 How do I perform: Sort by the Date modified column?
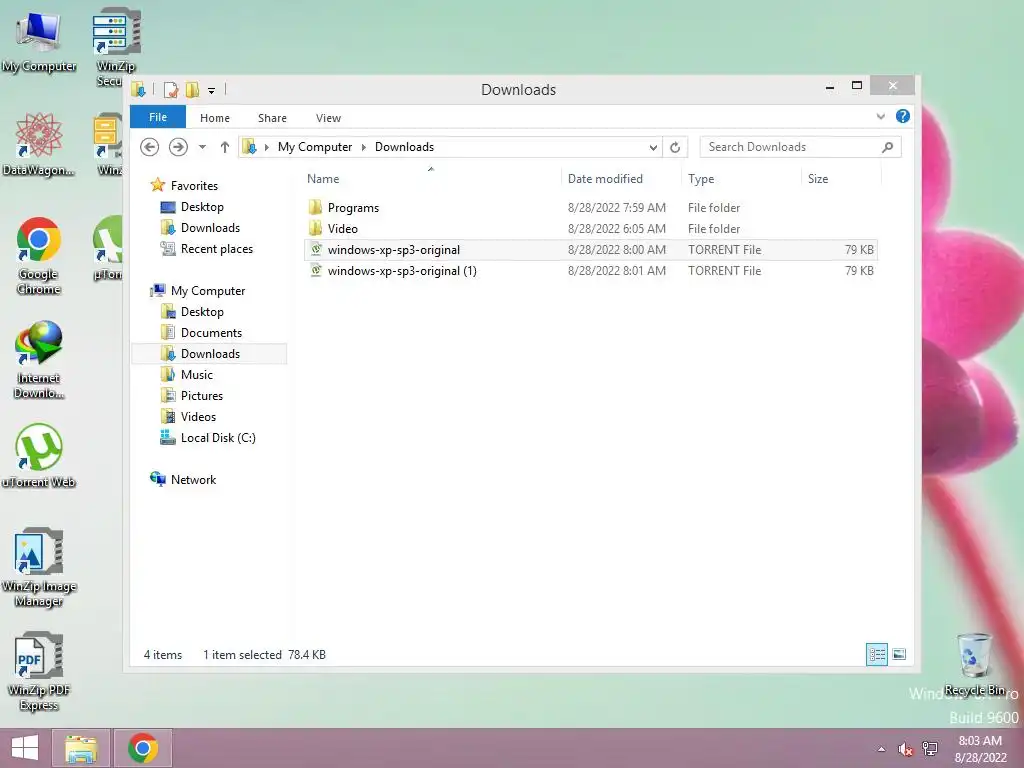click(605, 179)
